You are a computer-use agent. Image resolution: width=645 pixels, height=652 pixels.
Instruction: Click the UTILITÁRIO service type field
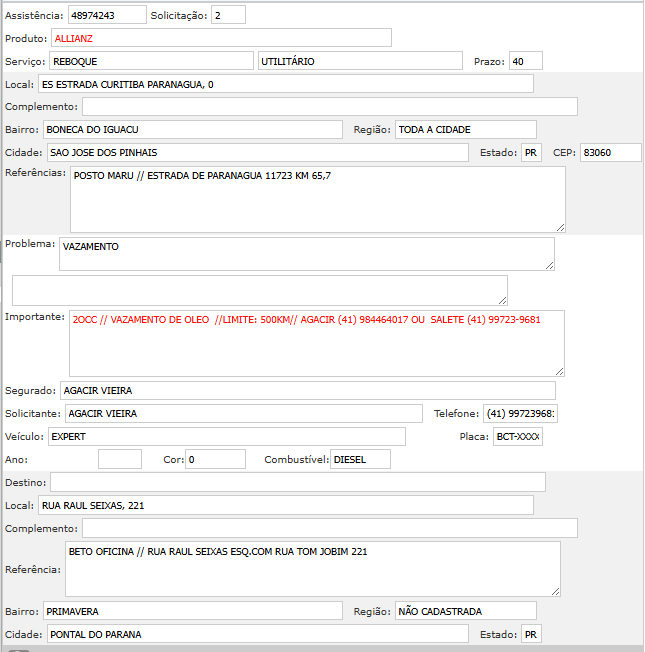coord(360,61)
